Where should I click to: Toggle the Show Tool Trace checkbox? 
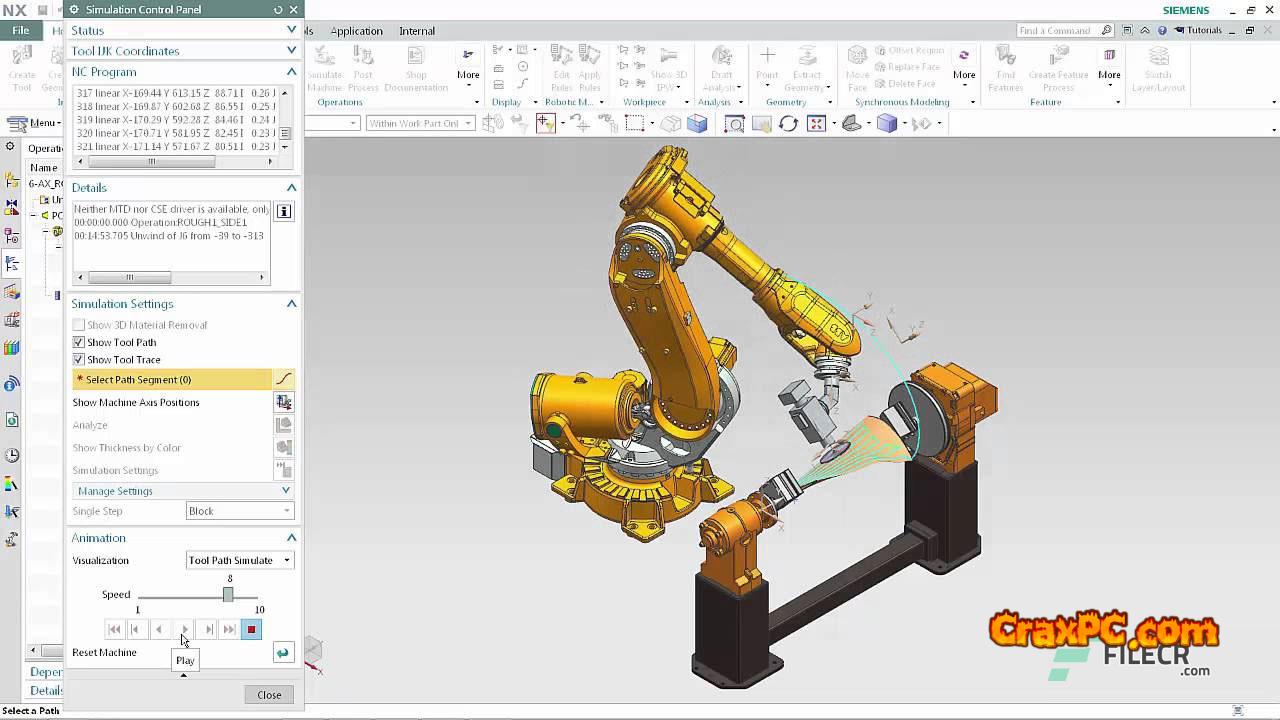tap(79, 359)
